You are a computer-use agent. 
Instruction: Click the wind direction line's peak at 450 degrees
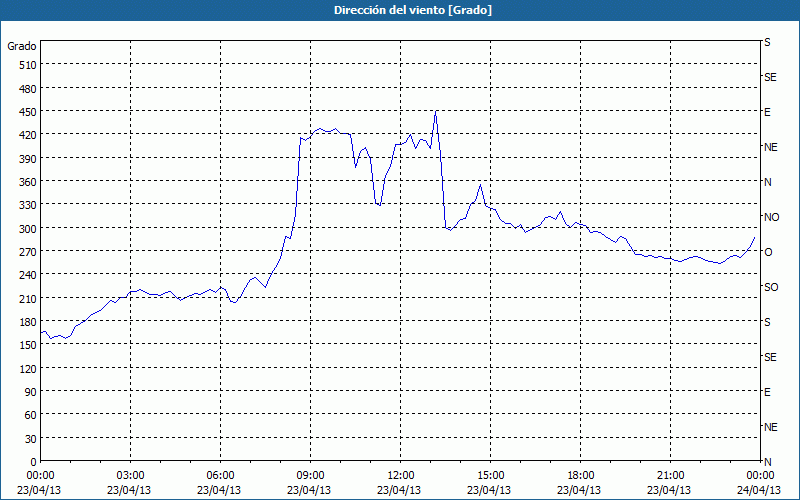coord(435,111)
